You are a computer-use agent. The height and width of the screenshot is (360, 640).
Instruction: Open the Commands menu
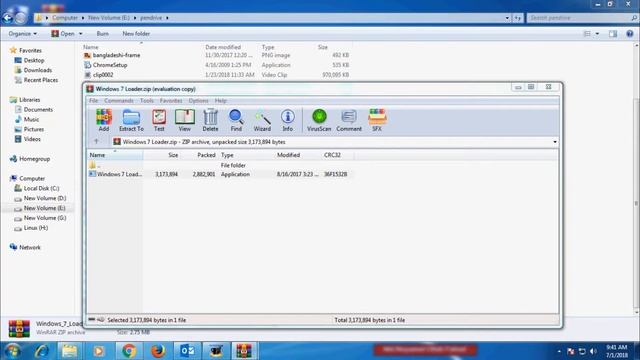click(x=119, y=101)
